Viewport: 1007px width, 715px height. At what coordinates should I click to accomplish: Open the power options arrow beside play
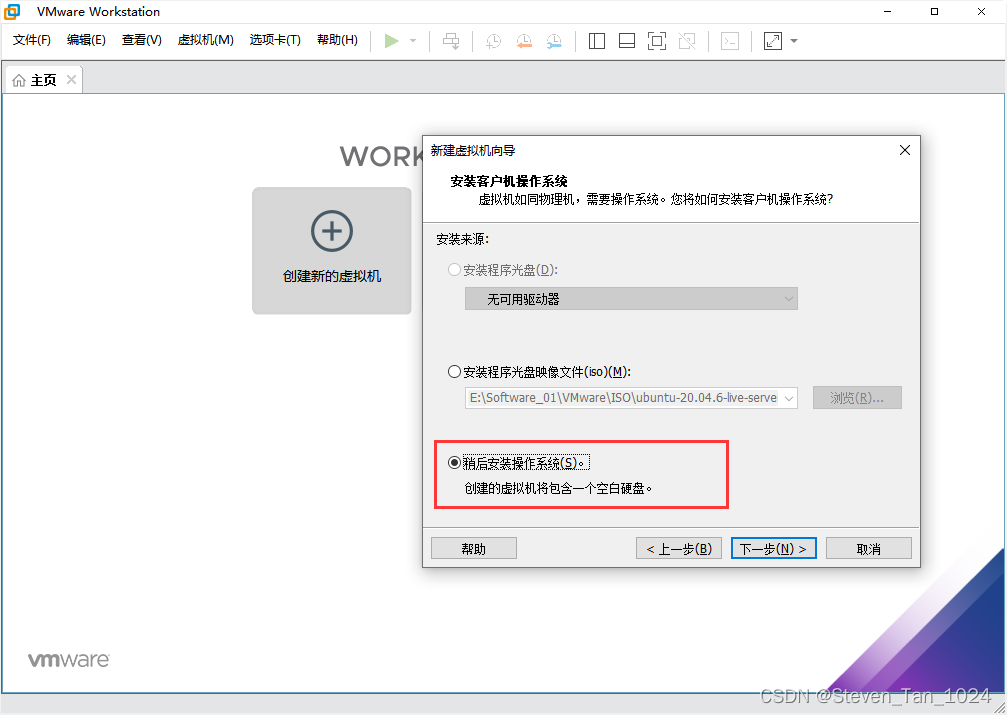pyautogui.click(x=413, y=41)
